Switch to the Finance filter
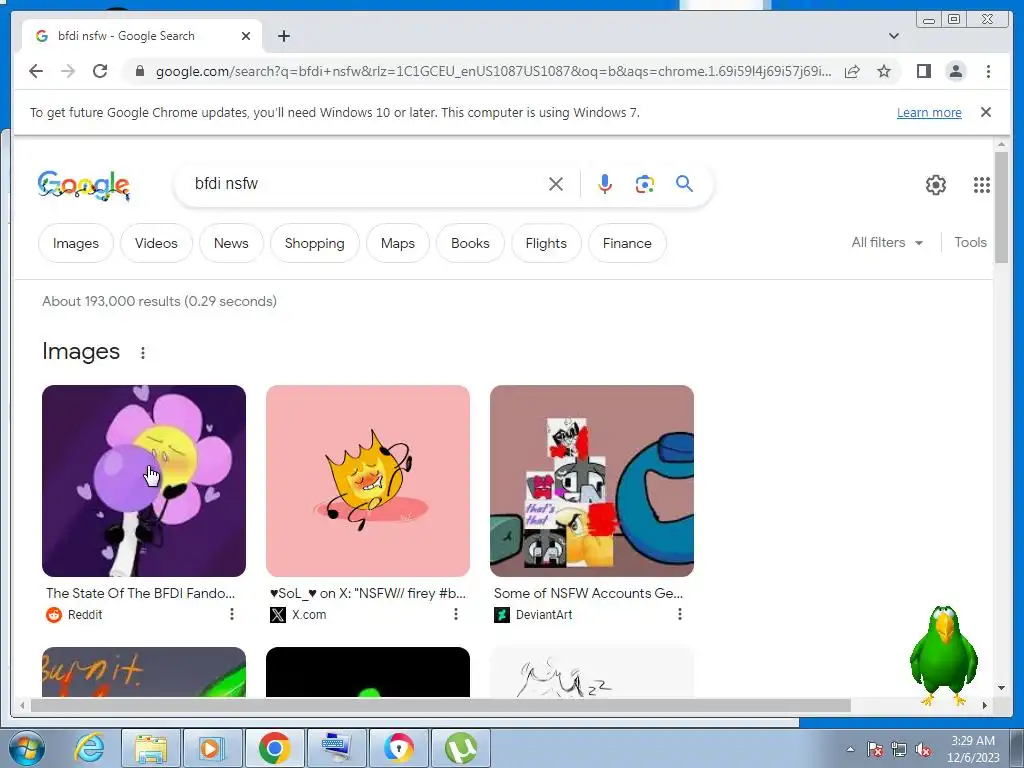 627,243
